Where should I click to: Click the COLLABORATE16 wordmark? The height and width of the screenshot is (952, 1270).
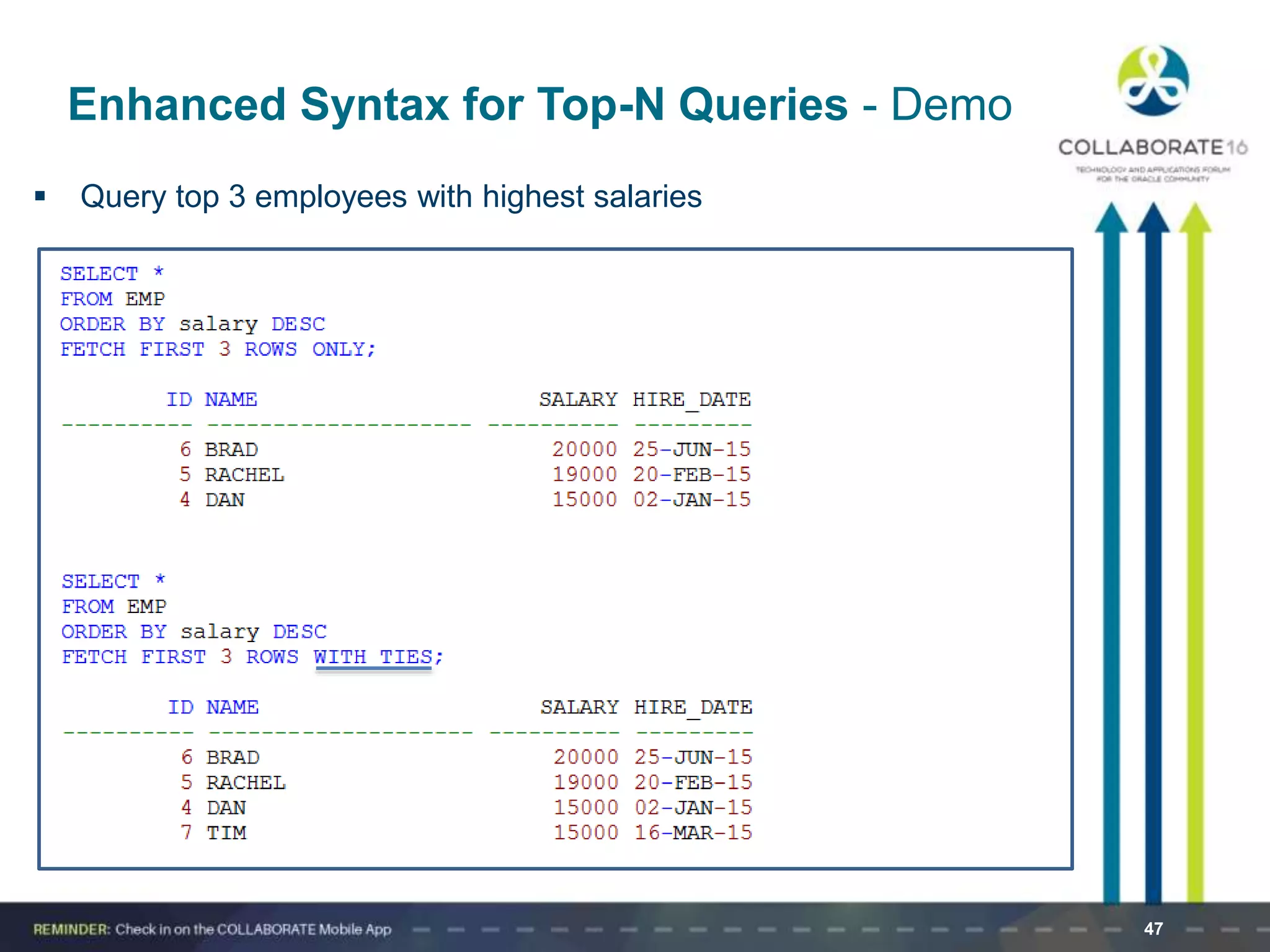[x=1152, y=148]
